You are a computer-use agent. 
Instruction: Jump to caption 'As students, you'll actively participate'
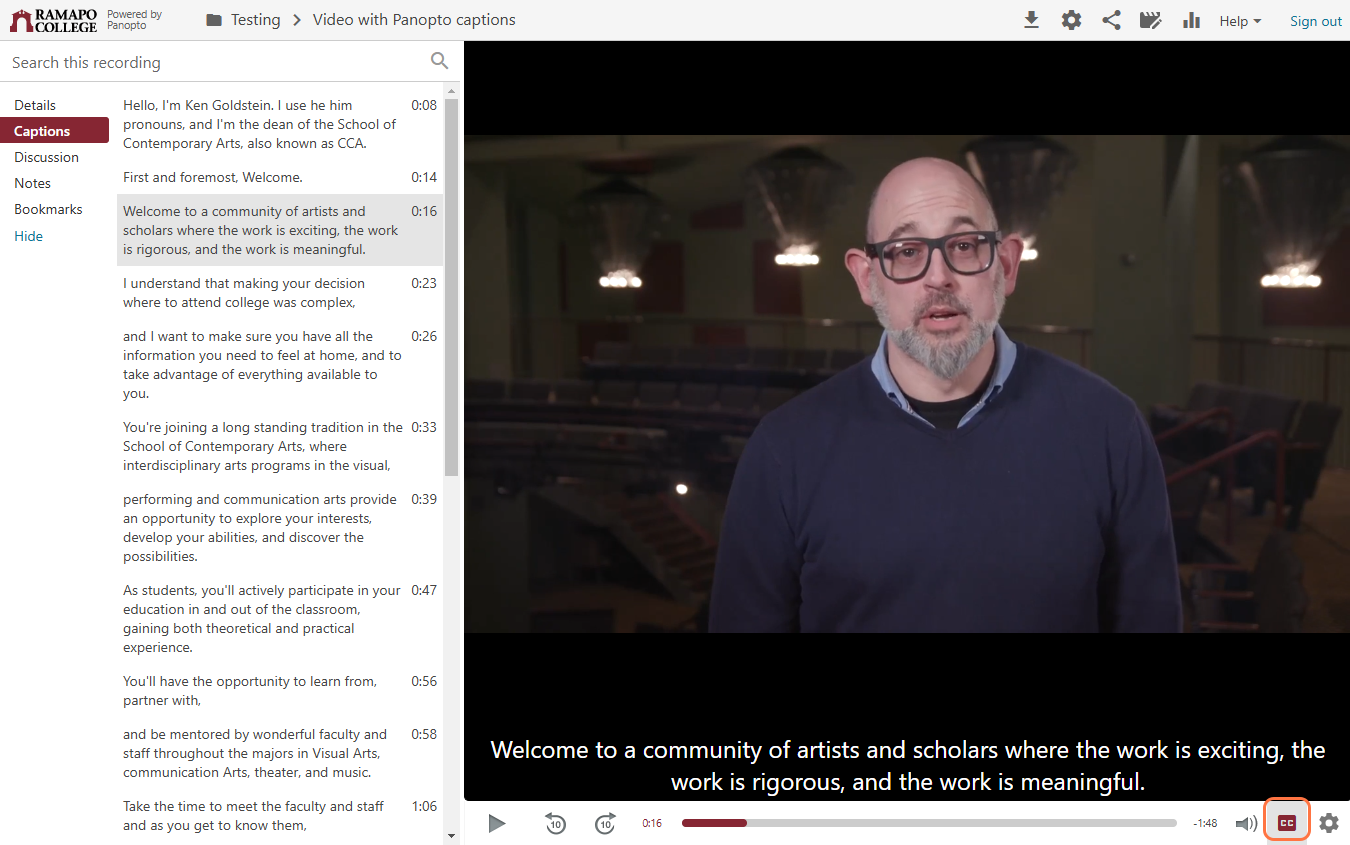coord(280,619)
